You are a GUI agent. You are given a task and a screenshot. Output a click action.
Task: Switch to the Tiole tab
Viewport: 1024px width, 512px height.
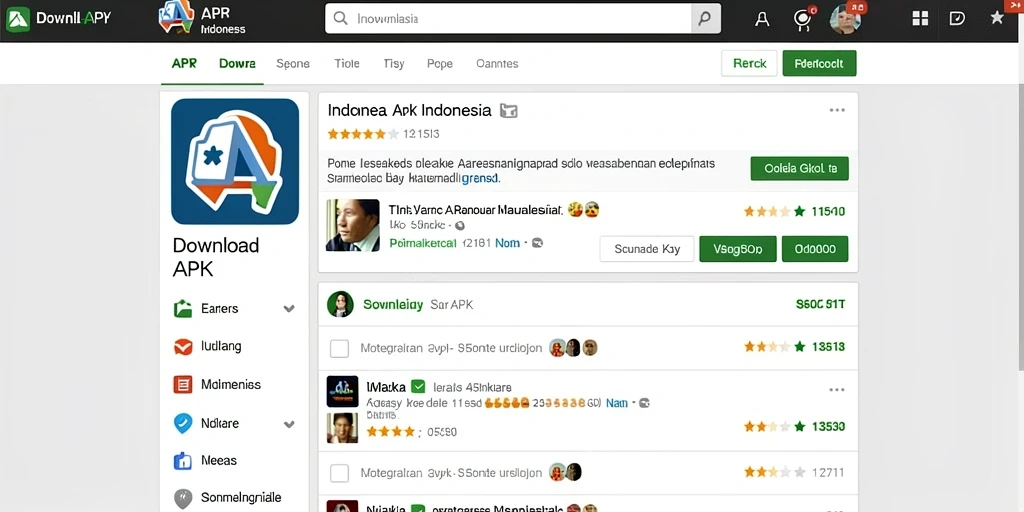click(347, 63)
